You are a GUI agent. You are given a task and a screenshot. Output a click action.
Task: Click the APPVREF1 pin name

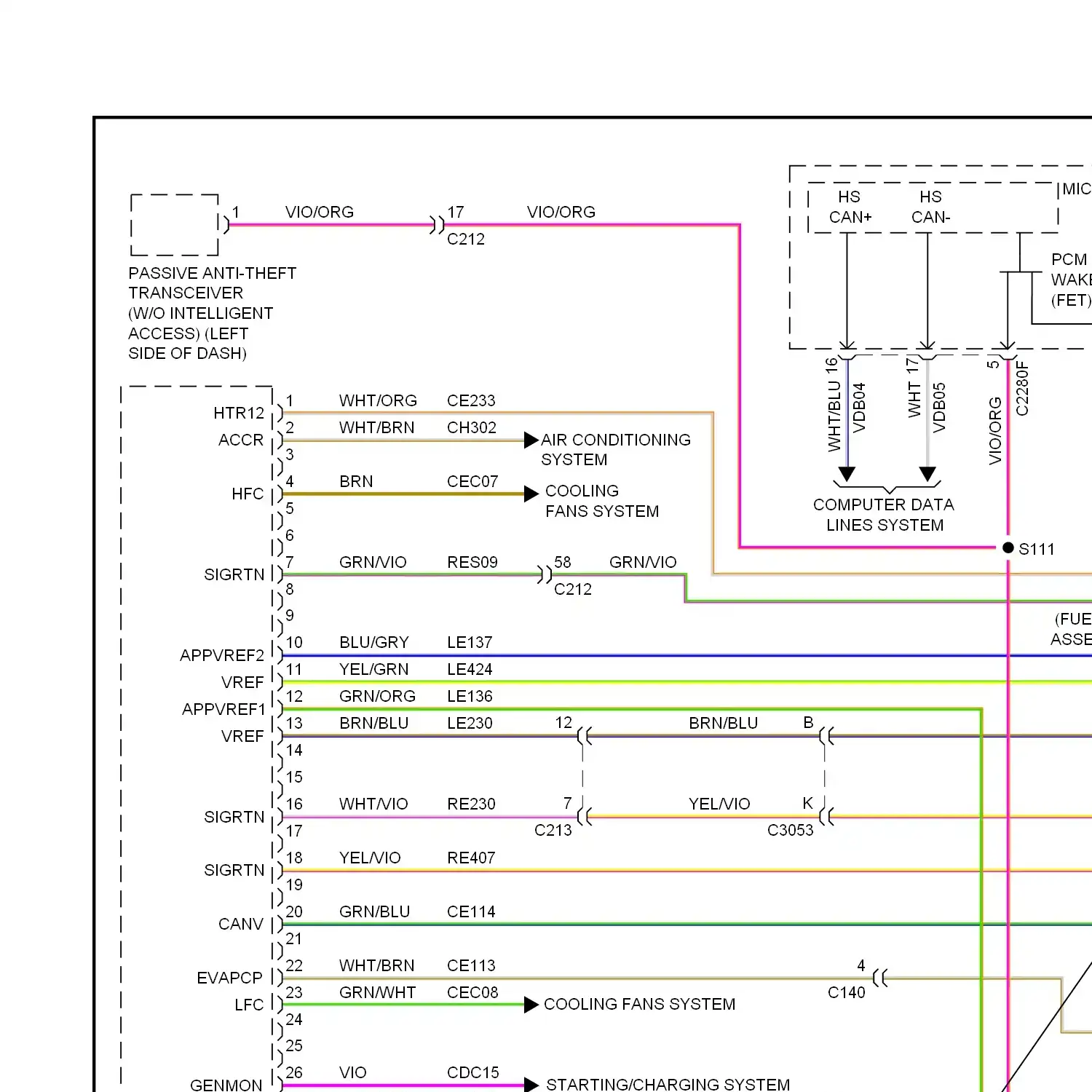(223, 710)
